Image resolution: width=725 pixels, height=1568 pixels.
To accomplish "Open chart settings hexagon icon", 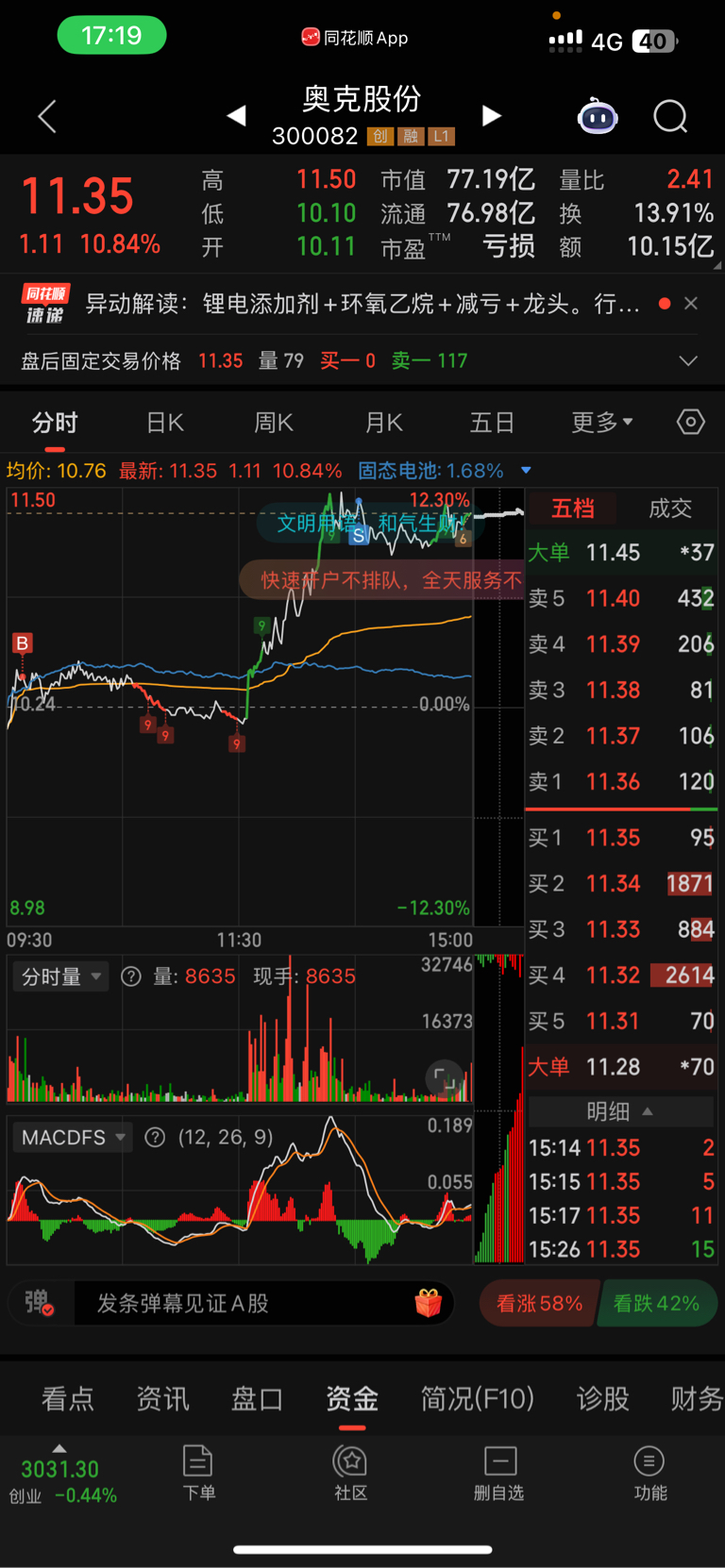I will click(691, 422).
